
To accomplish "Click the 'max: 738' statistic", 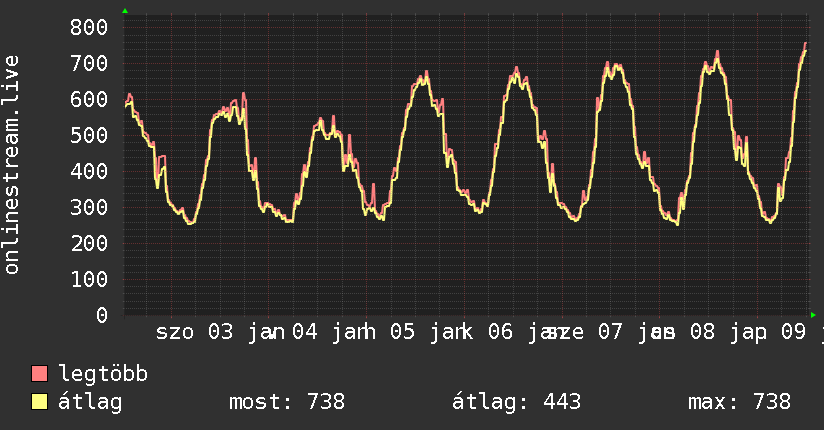I will (x=739, y=402).
